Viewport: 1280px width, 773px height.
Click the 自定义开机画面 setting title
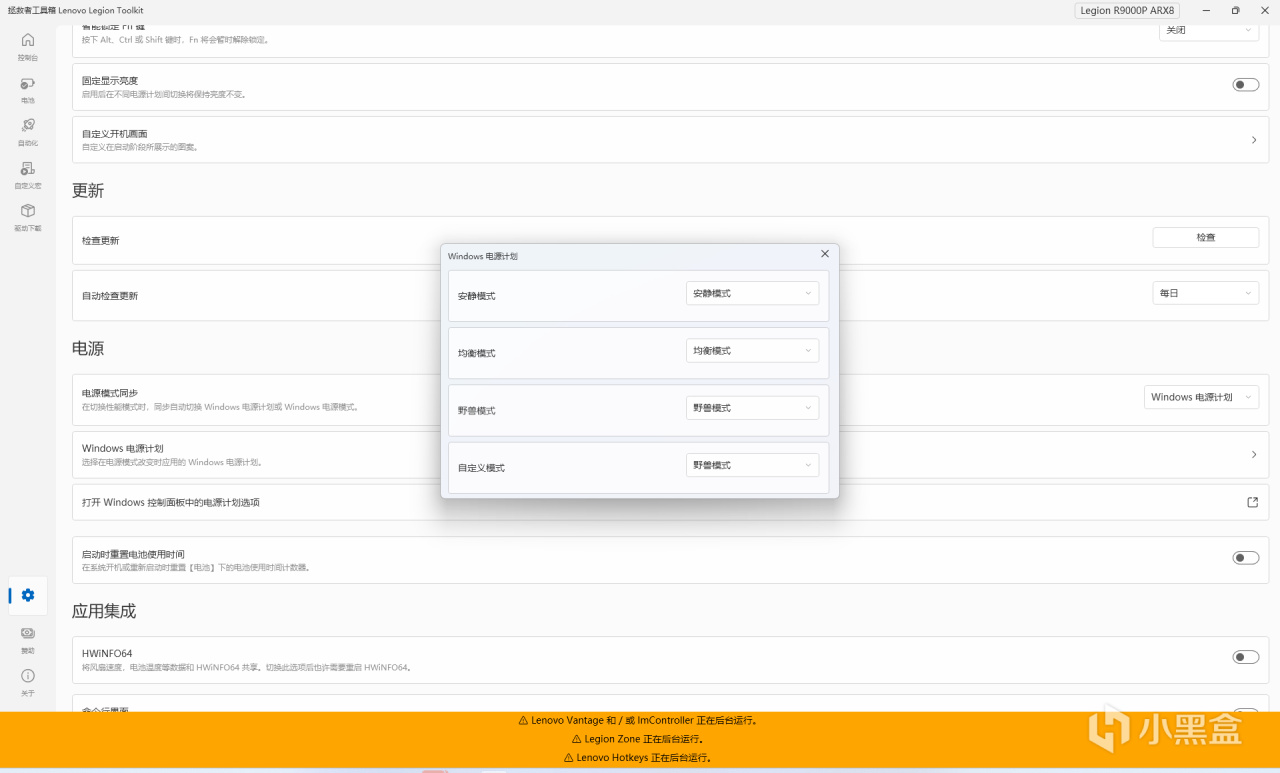coord(115,134)
